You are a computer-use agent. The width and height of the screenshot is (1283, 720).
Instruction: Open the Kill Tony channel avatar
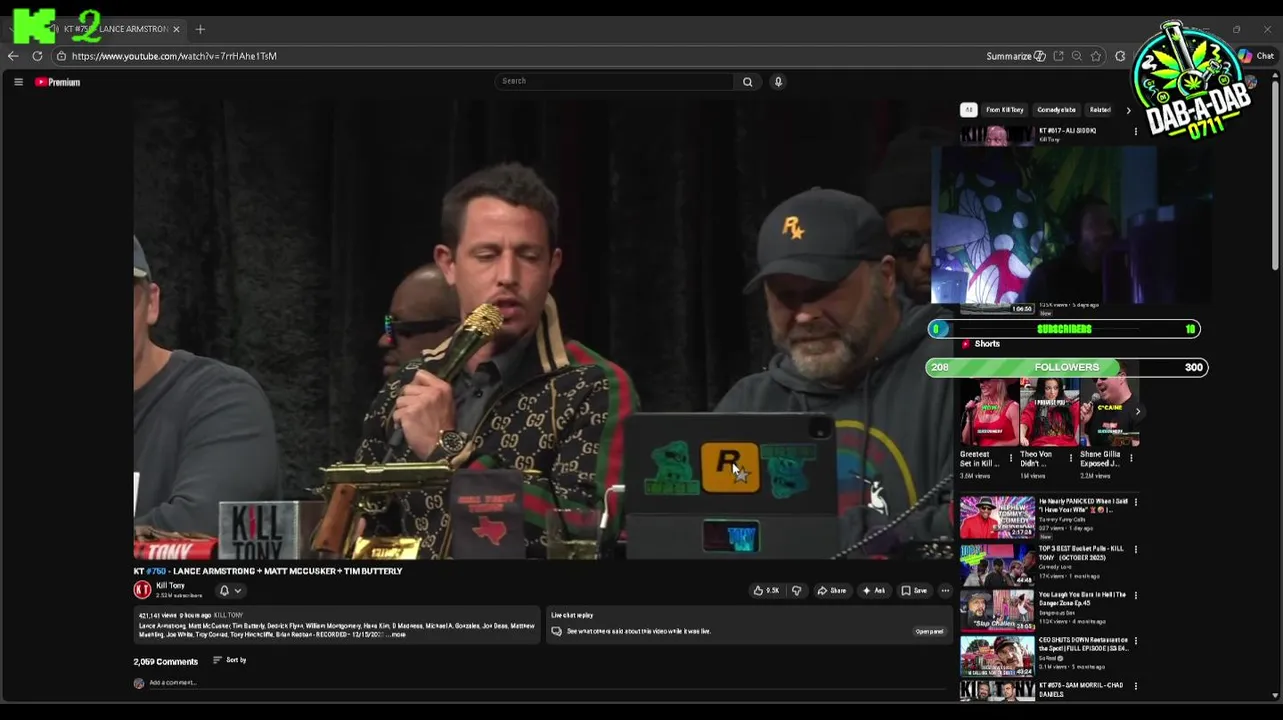(142, 590)
